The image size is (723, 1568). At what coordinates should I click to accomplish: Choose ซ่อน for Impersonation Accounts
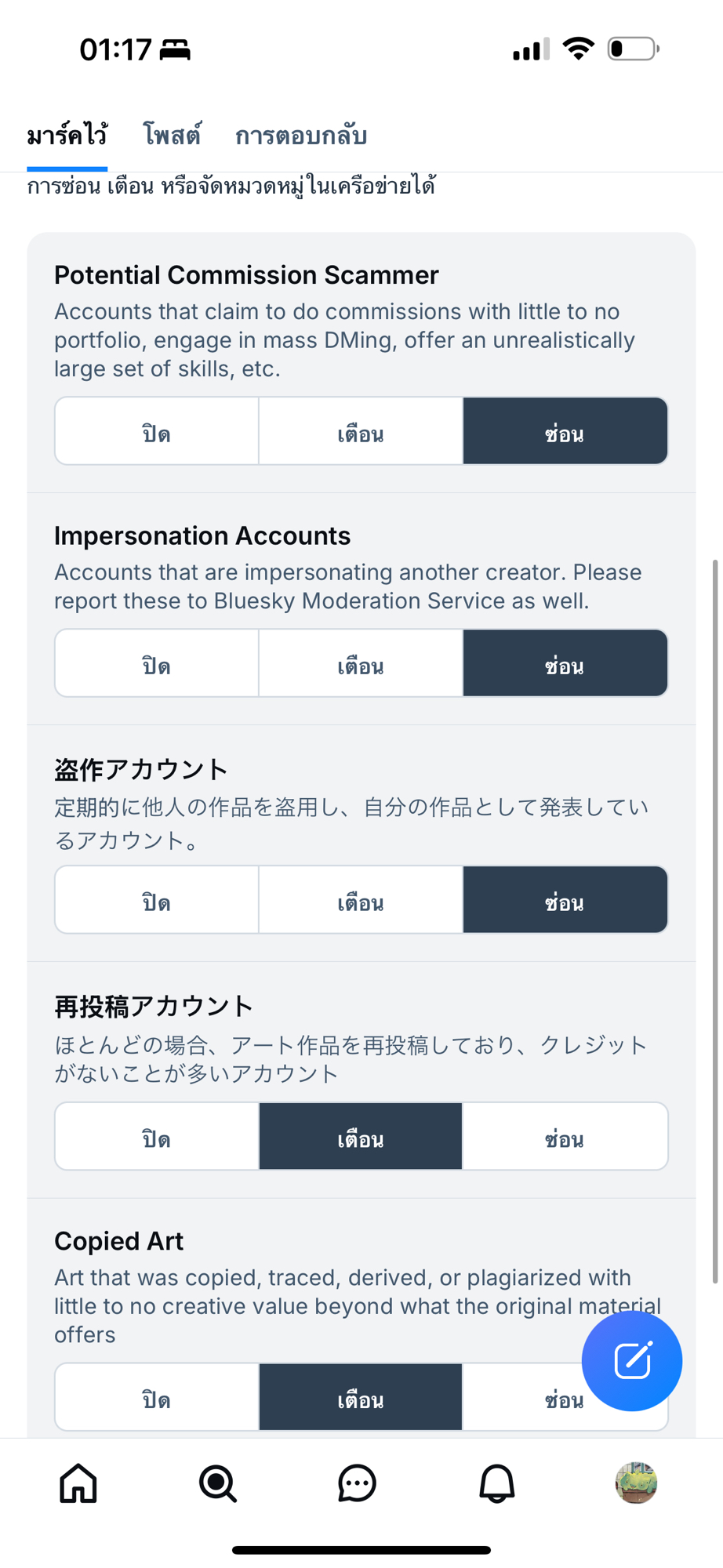[565, 663]
